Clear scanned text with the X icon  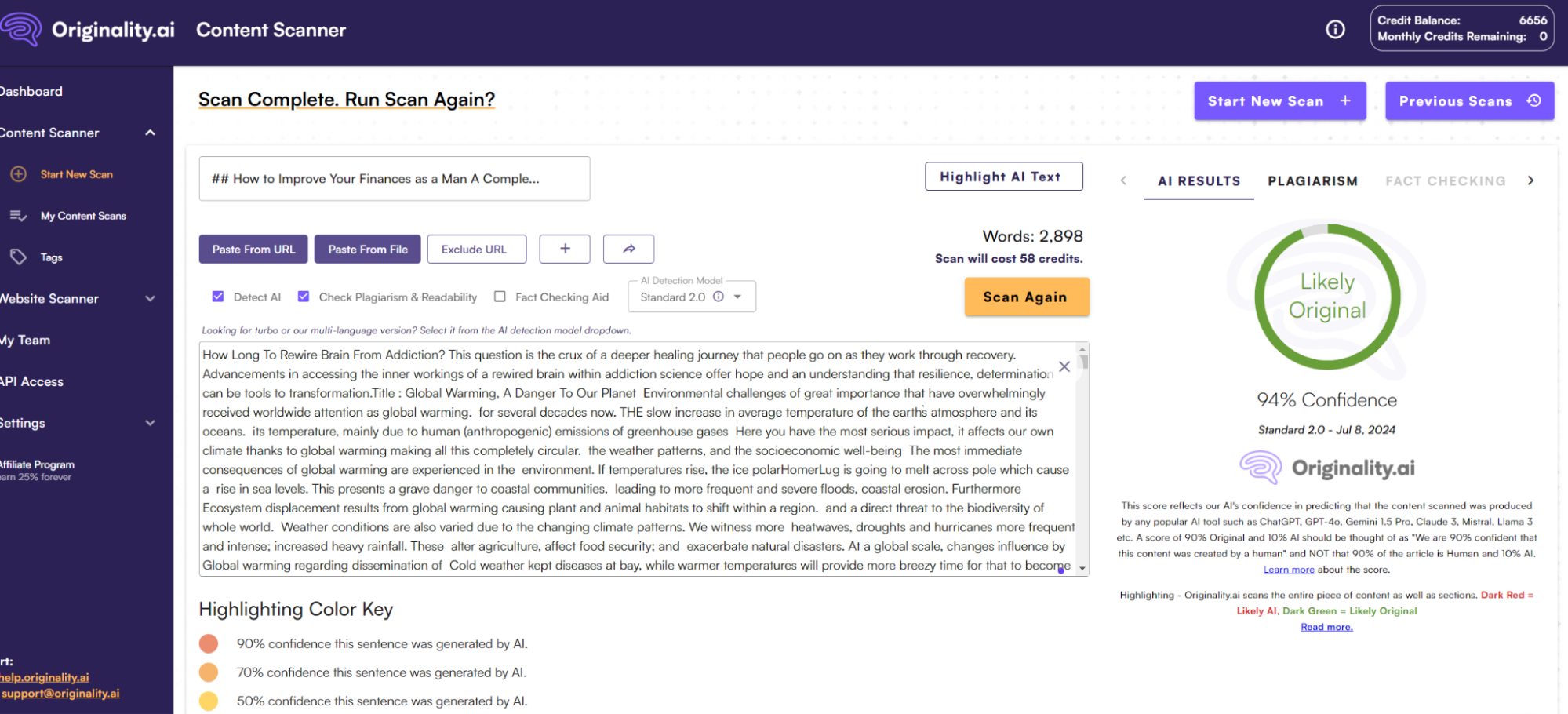1064,366
